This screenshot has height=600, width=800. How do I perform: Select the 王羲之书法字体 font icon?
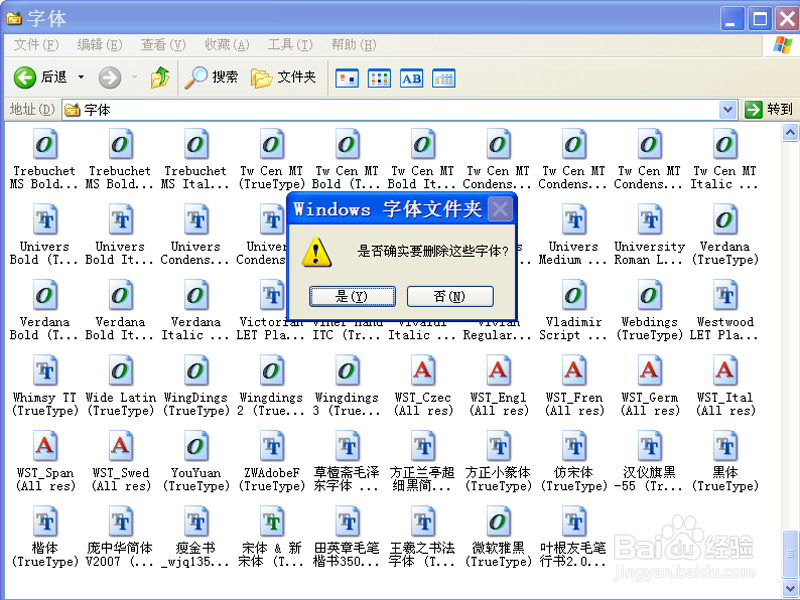pos(423,522)
